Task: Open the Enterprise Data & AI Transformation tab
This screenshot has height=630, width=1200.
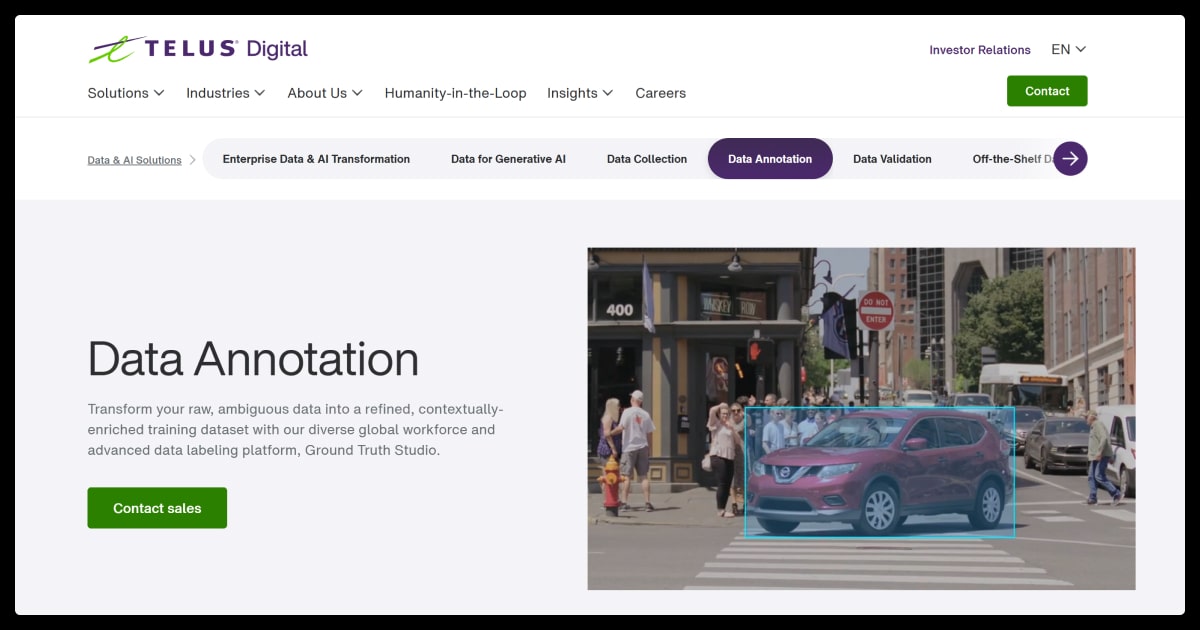Action: tap(316, 158)
